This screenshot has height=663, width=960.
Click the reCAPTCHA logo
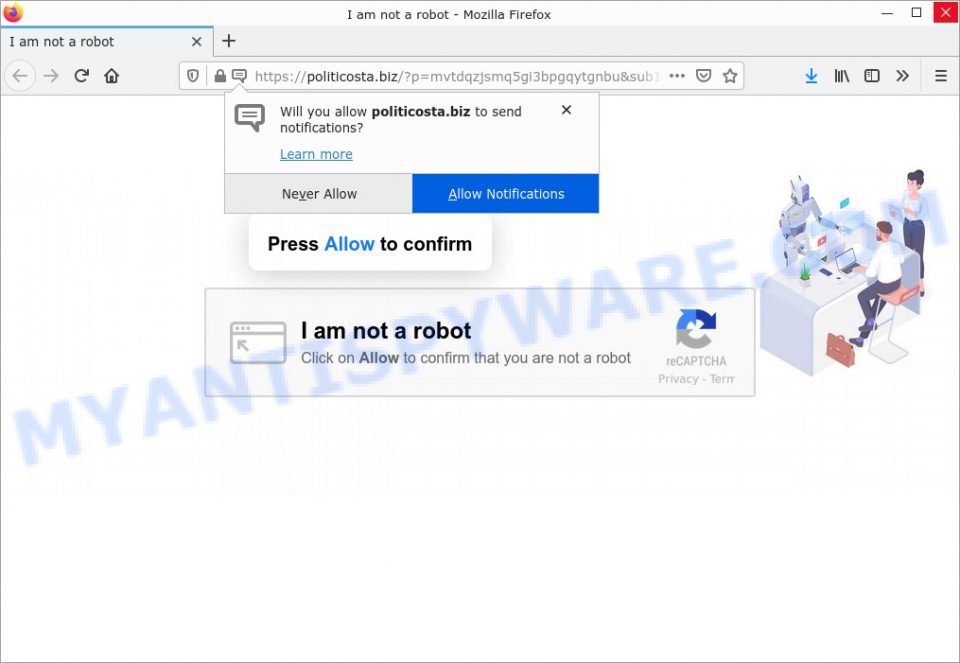[696, 329]
